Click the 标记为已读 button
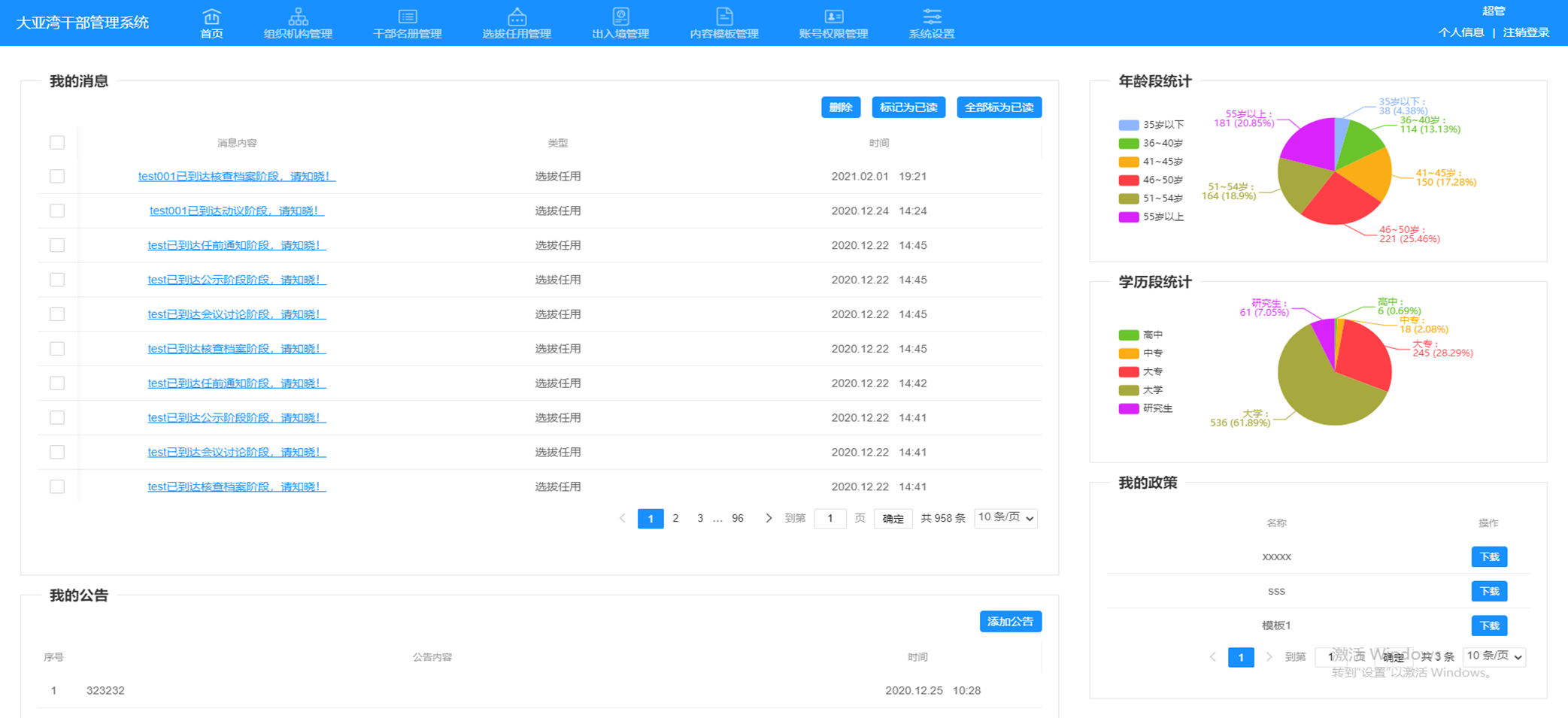The width and height of the screenshot is (1568, 718). pyautogui.click(x=908, y=108)
